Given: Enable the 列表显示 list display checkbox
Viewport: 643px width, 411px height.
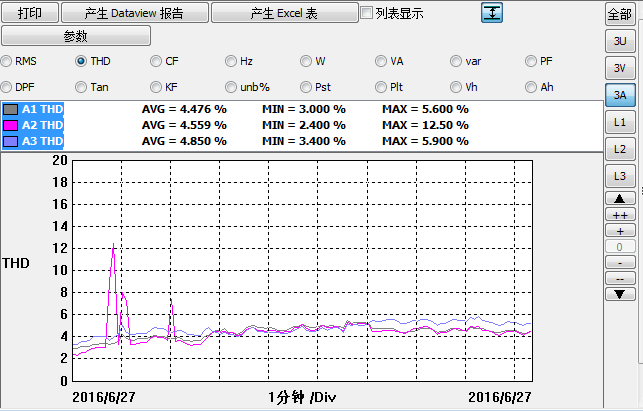Looking at the screenshot, I should coord(367,13).
